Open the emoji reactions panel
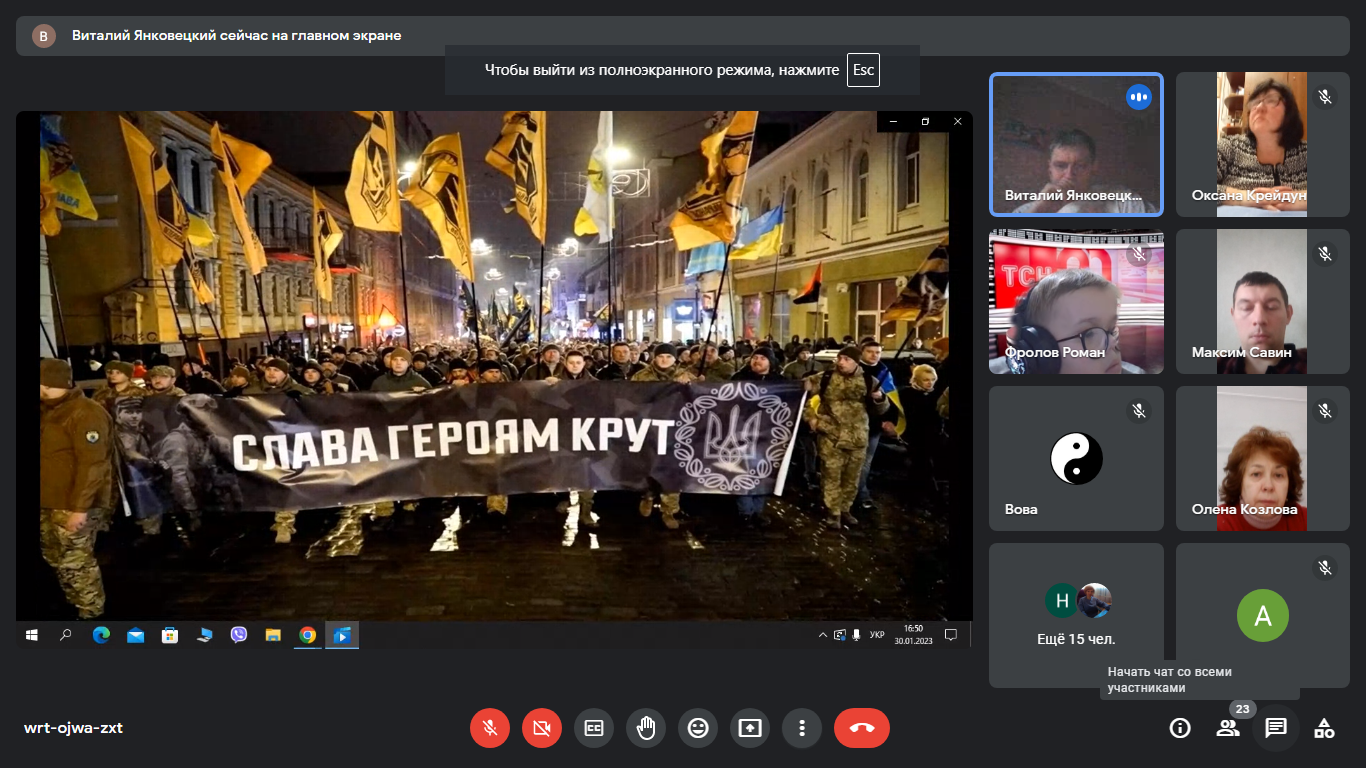Viewport: 1366px width, 768px height. point(698,728)
